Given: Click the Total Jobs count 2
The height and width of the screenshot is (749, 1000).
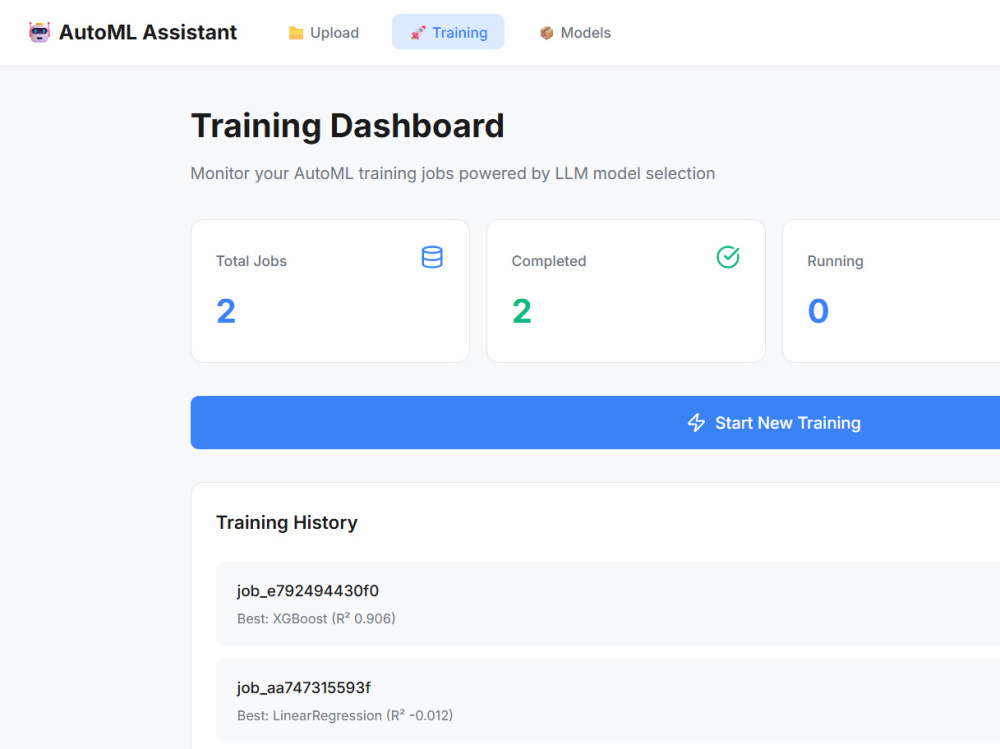Looking at the screenshot, I should (x=226, y=311).
